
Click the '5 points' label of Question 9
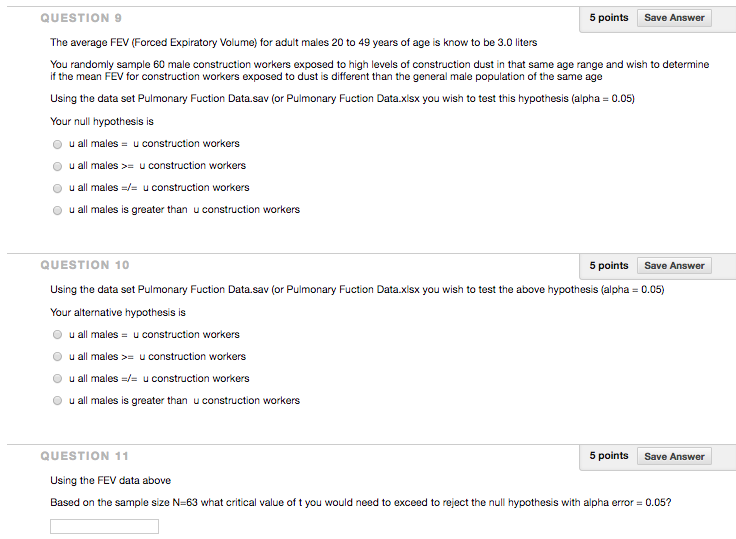coord(609,18)
